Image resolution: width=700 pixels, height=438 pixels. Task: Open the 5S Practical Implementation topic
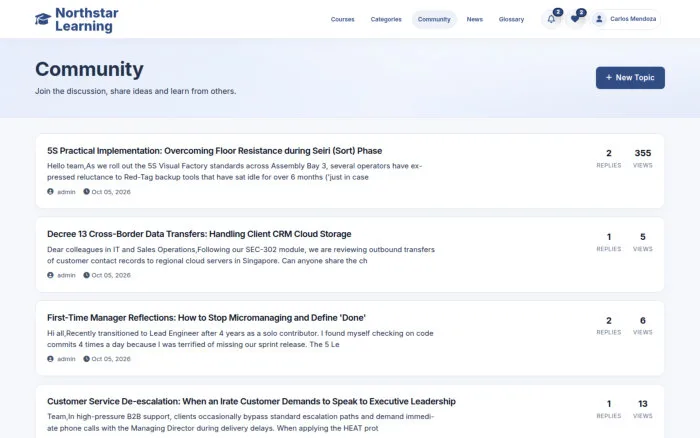tap(214, 151)
